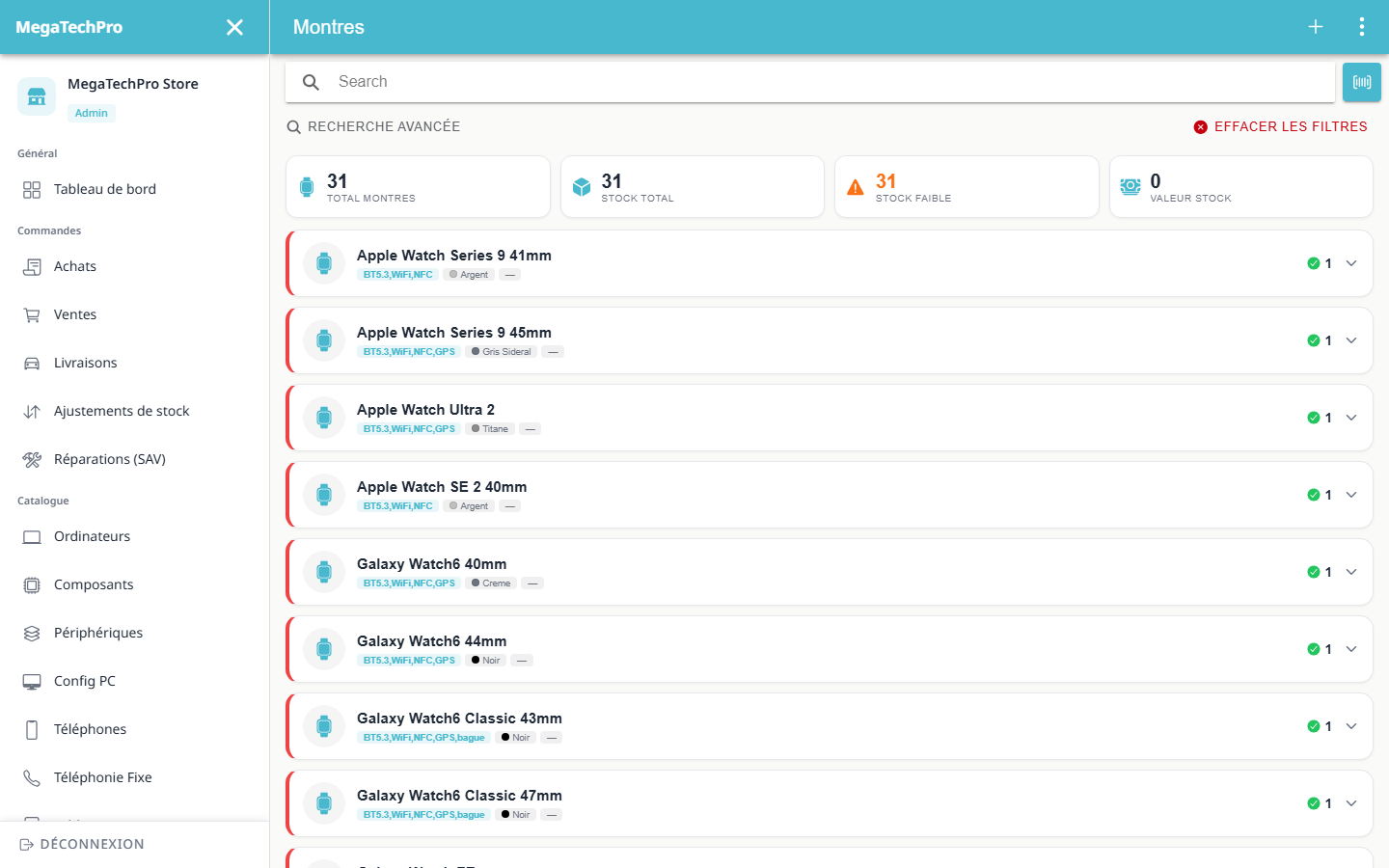This screenshot has height=868, width=1389.
Task: Expand the Apple Watch Ultra 2 row
Action: pyautogui.click(x=1351, y=418)
